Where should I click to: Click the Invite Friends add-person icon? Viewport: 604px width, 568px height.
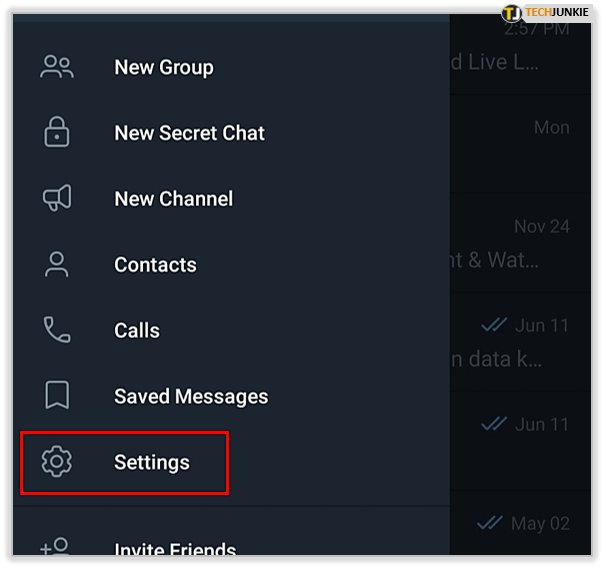pyautogui.click(x=55, y=548)
